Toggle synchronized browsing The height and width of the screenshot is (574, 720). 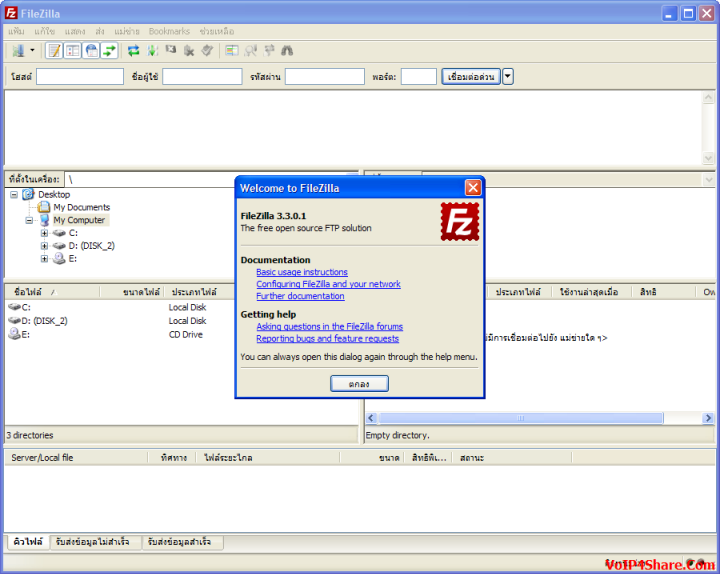click(269, 51)
